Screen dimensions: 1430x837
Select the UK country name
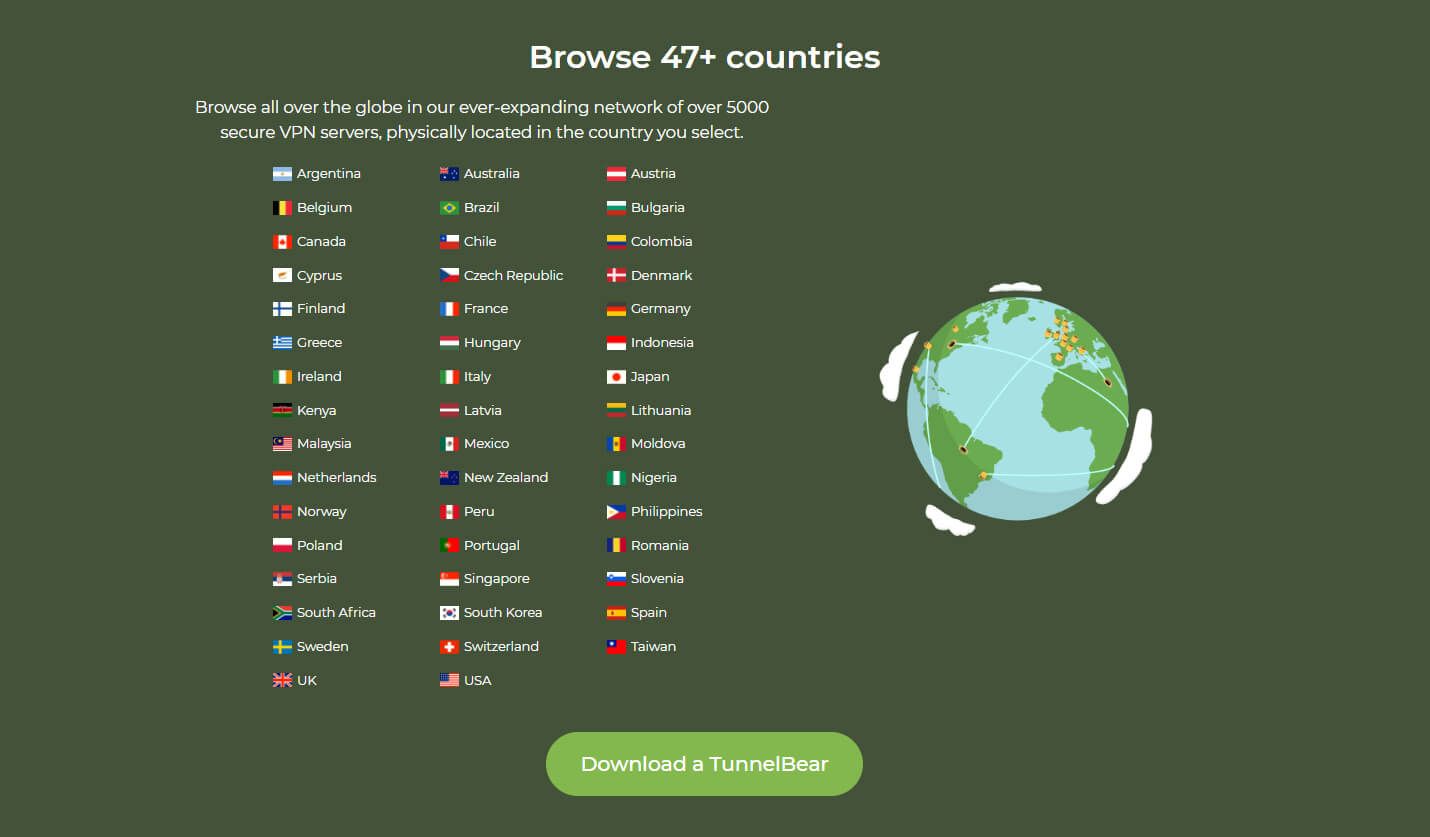click(x=307, y=681)
